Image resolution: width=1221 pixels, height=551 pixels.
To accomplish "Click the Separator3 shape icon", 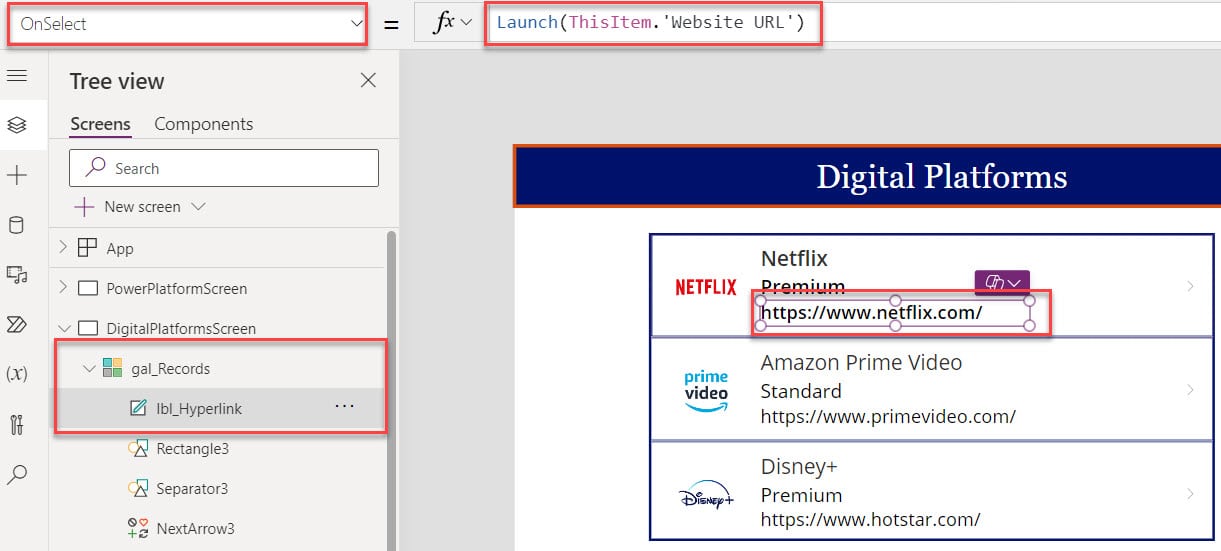I will 138,488.
